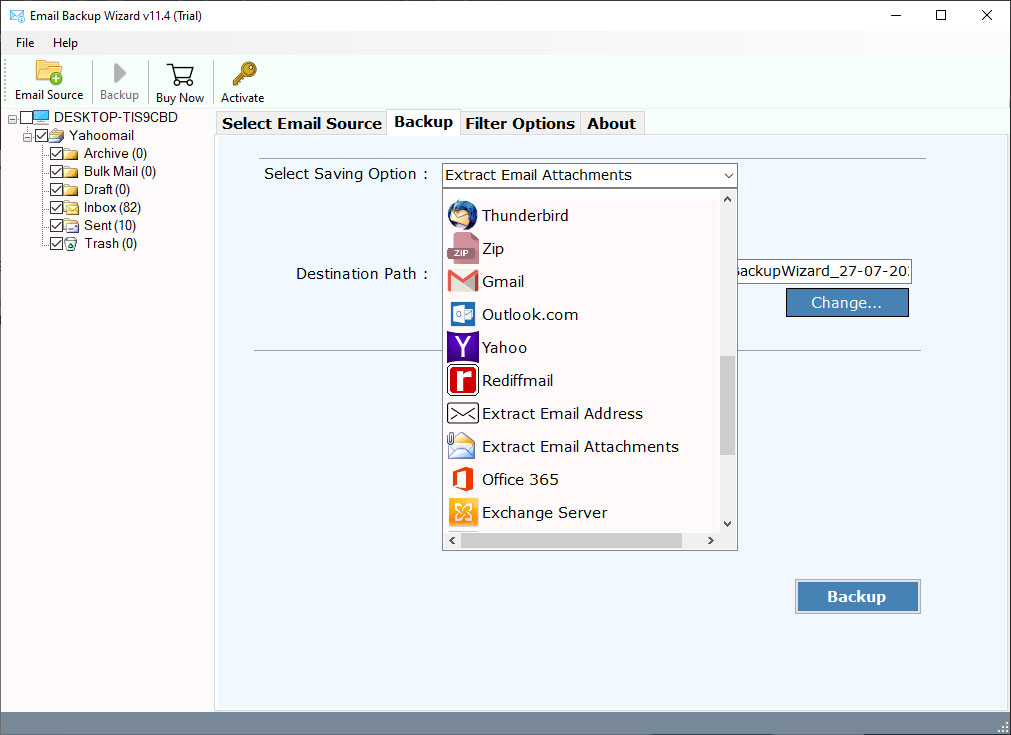Select the red Rediffmail icon
Viewport: 1011px width, 735px height.
(462, 380)
